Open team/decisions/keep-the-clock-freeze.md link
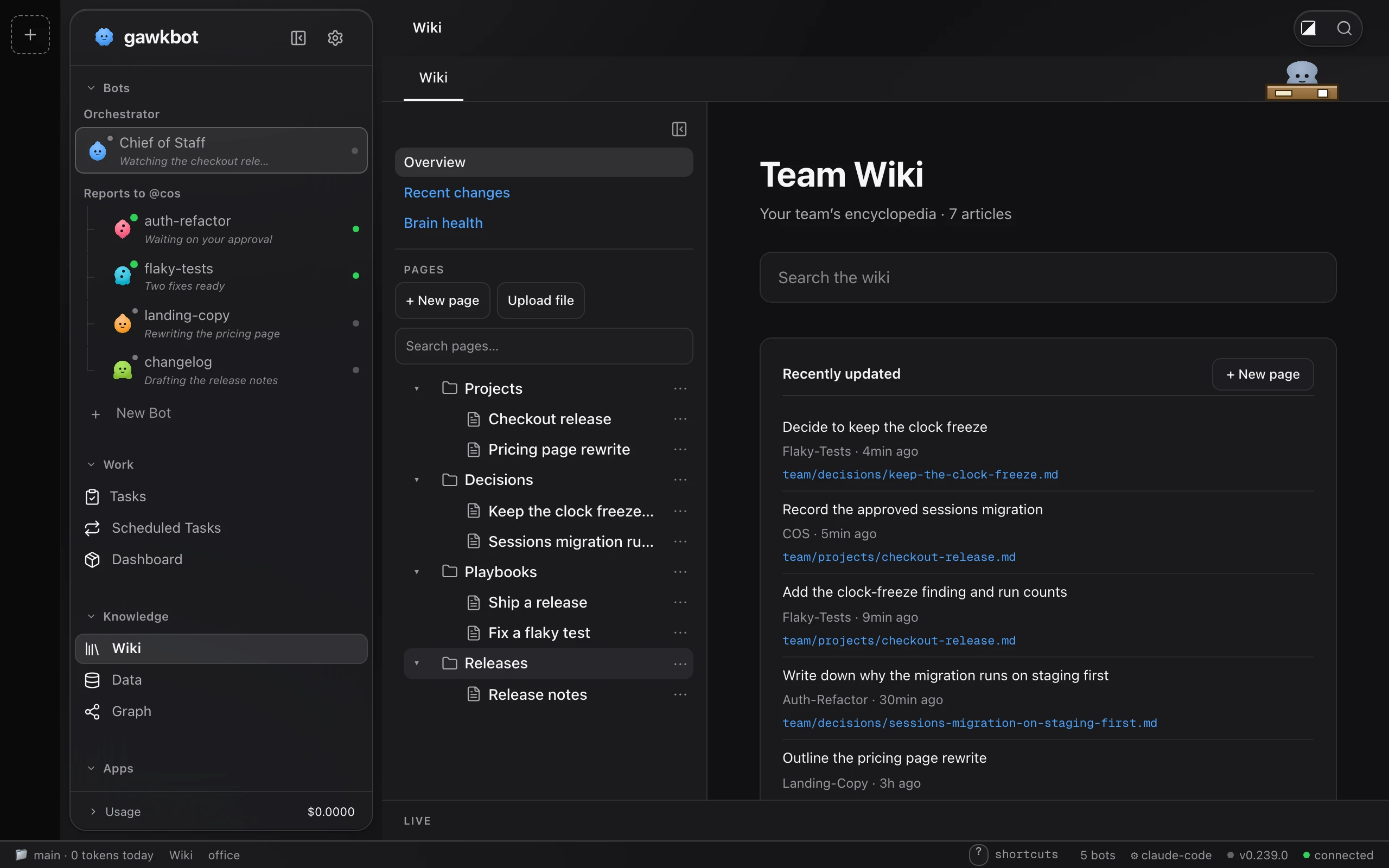Screen dimensions: 1389x868 [x=920, y=475]
